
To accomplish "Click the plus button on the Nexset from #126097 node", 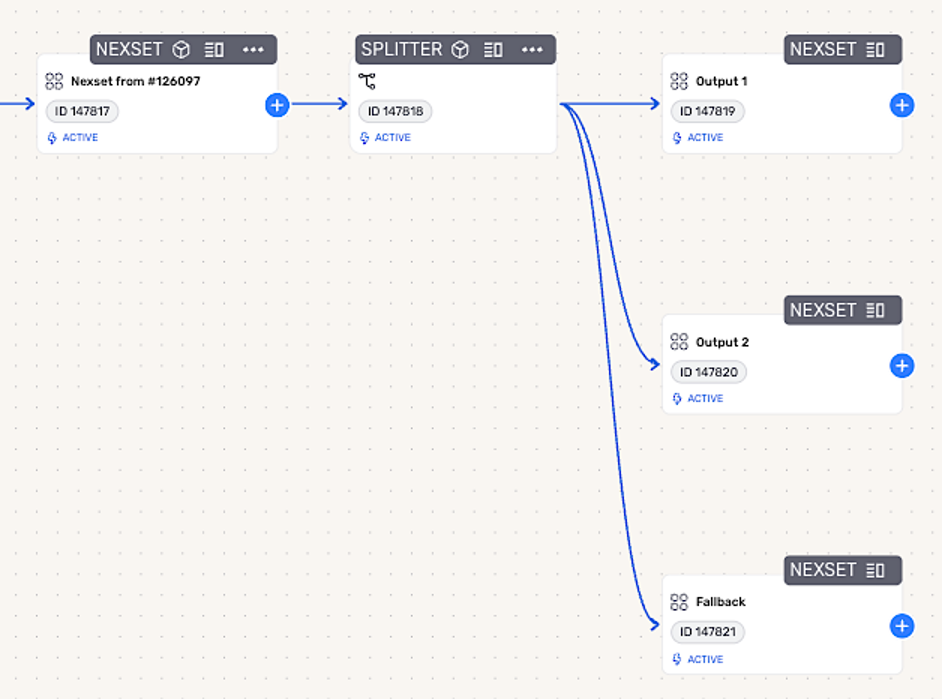I will point(277,104).
